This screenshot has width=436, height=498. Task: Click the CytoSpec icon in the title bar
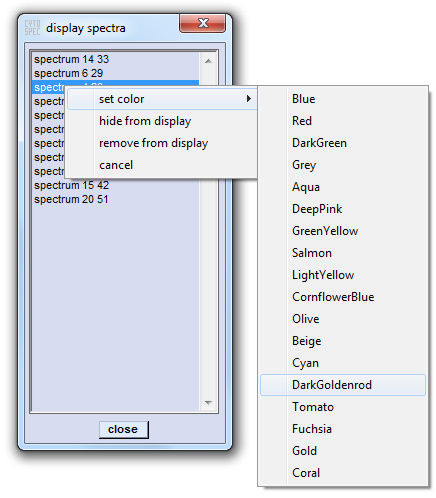(32, 27)
